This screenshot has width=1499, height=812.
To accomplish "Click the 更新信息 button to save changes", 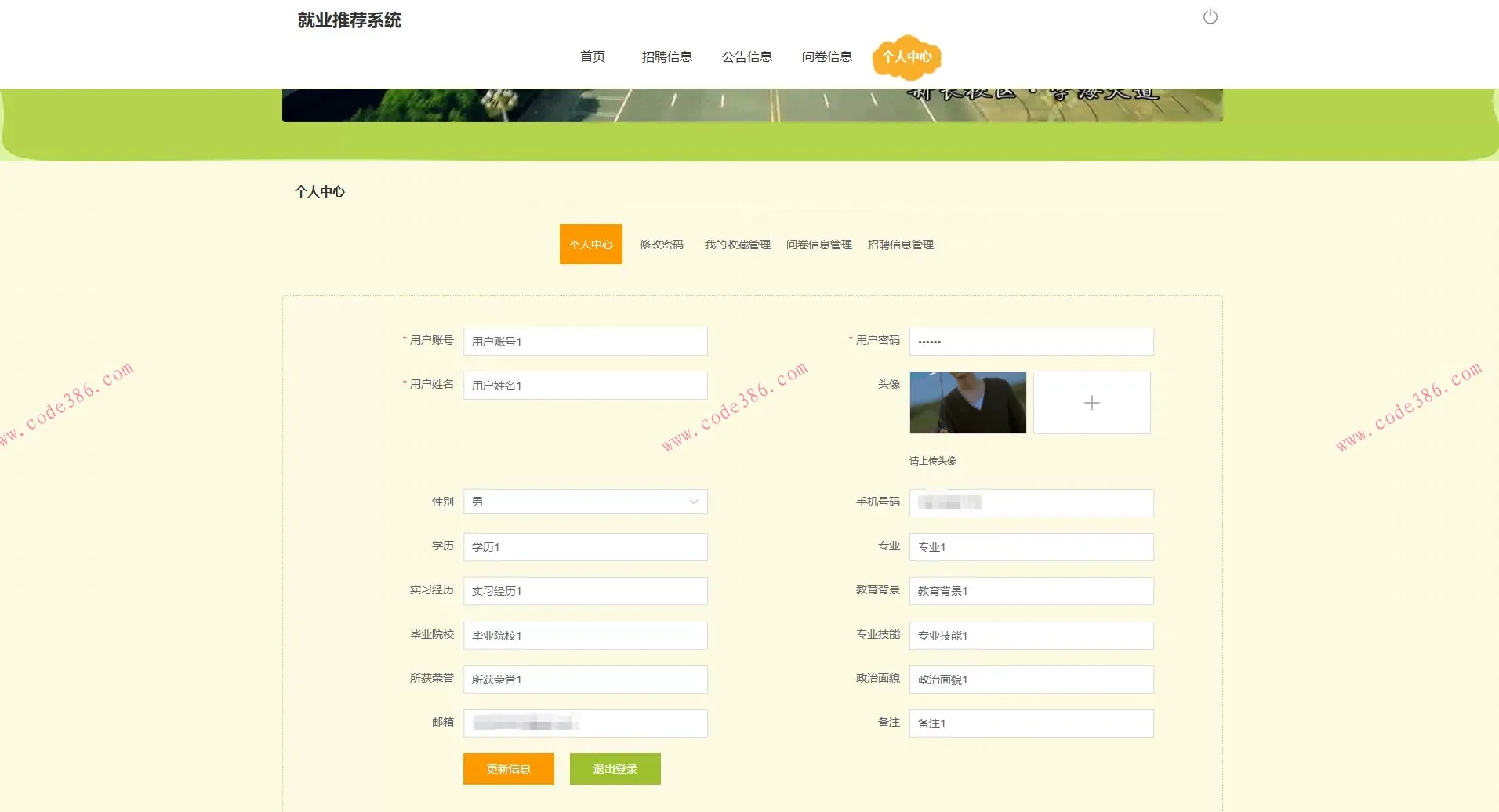I will tap(508, 769).
